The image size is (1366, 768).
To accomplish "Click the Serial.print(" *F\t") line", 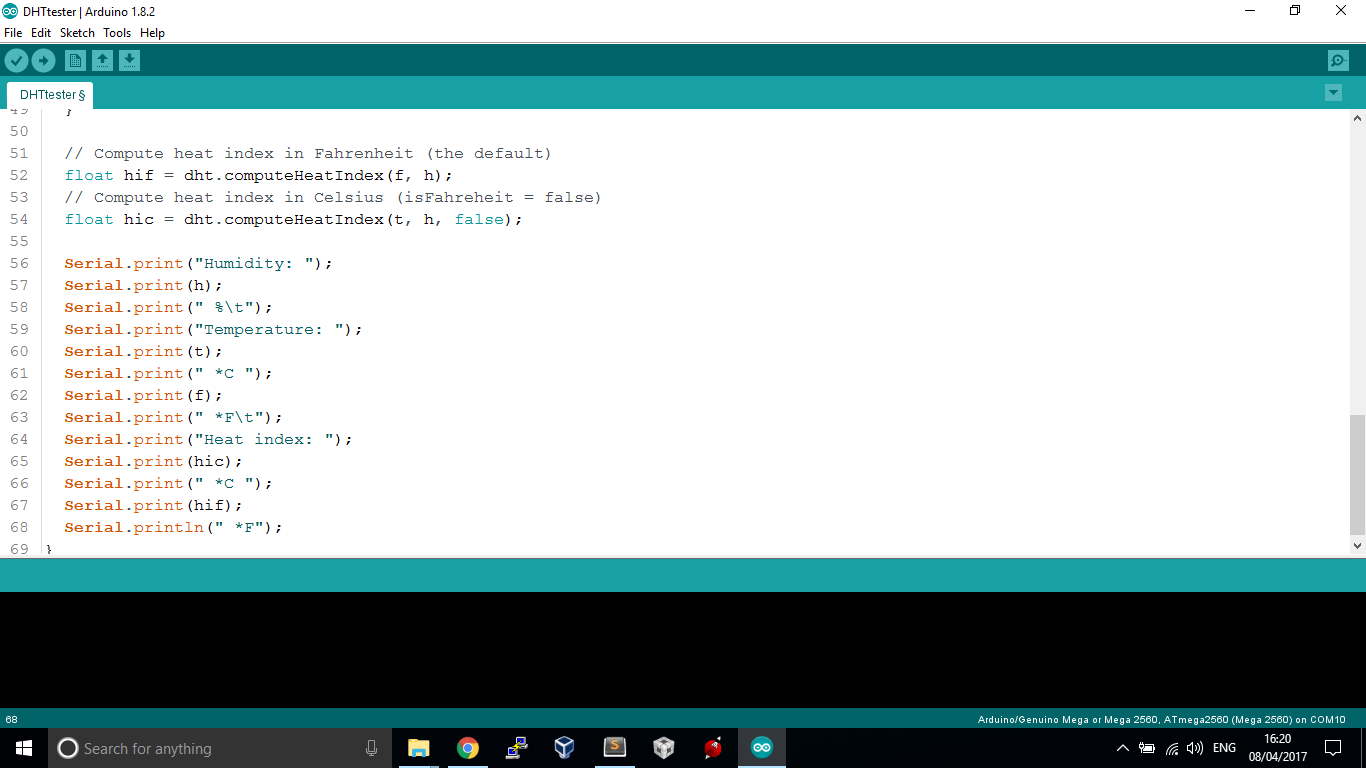I will pyautogui.click(x=174, y=417).
